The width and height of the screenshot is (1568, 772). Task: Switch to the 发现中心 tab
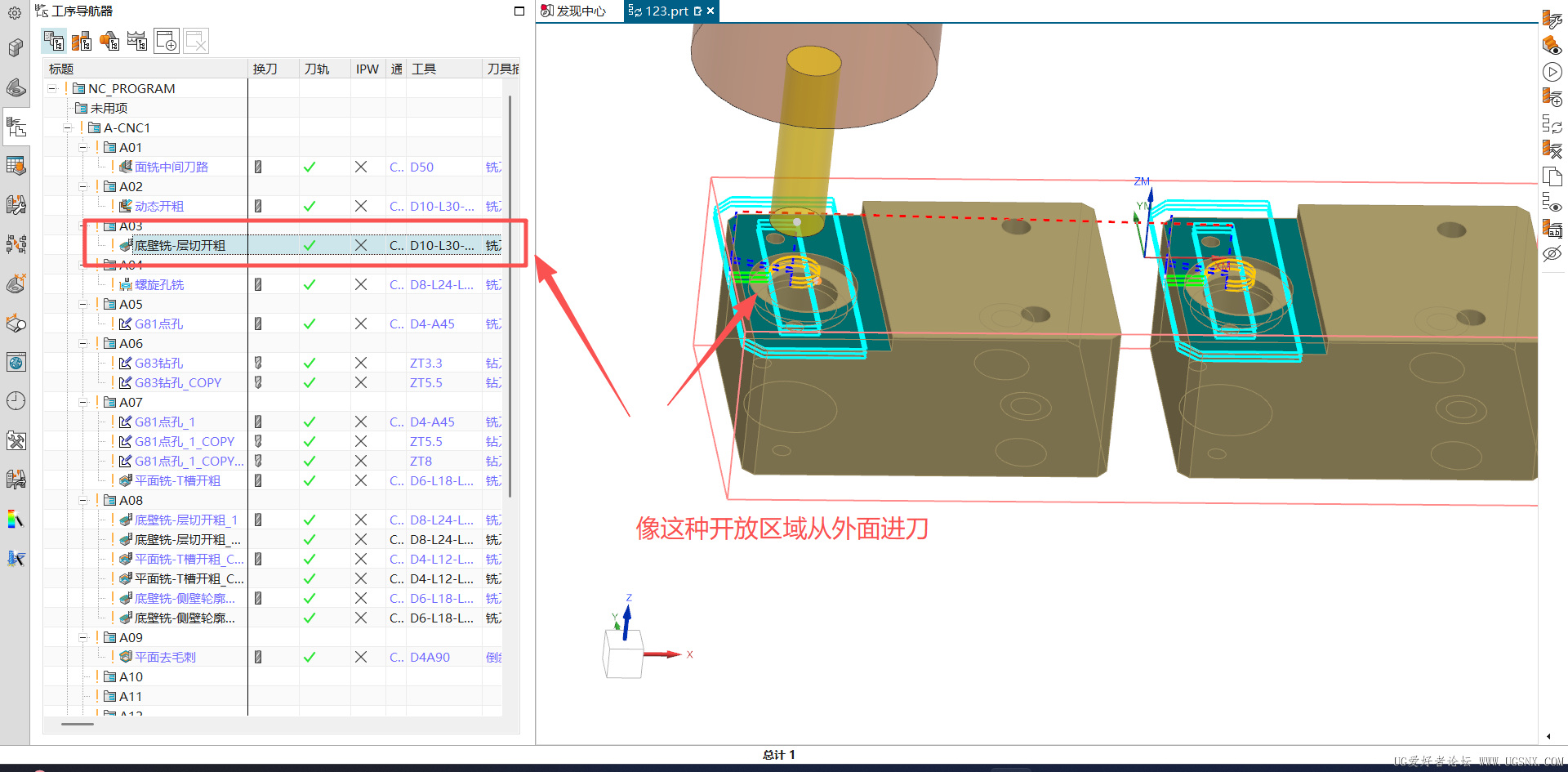tap(580, 11)
